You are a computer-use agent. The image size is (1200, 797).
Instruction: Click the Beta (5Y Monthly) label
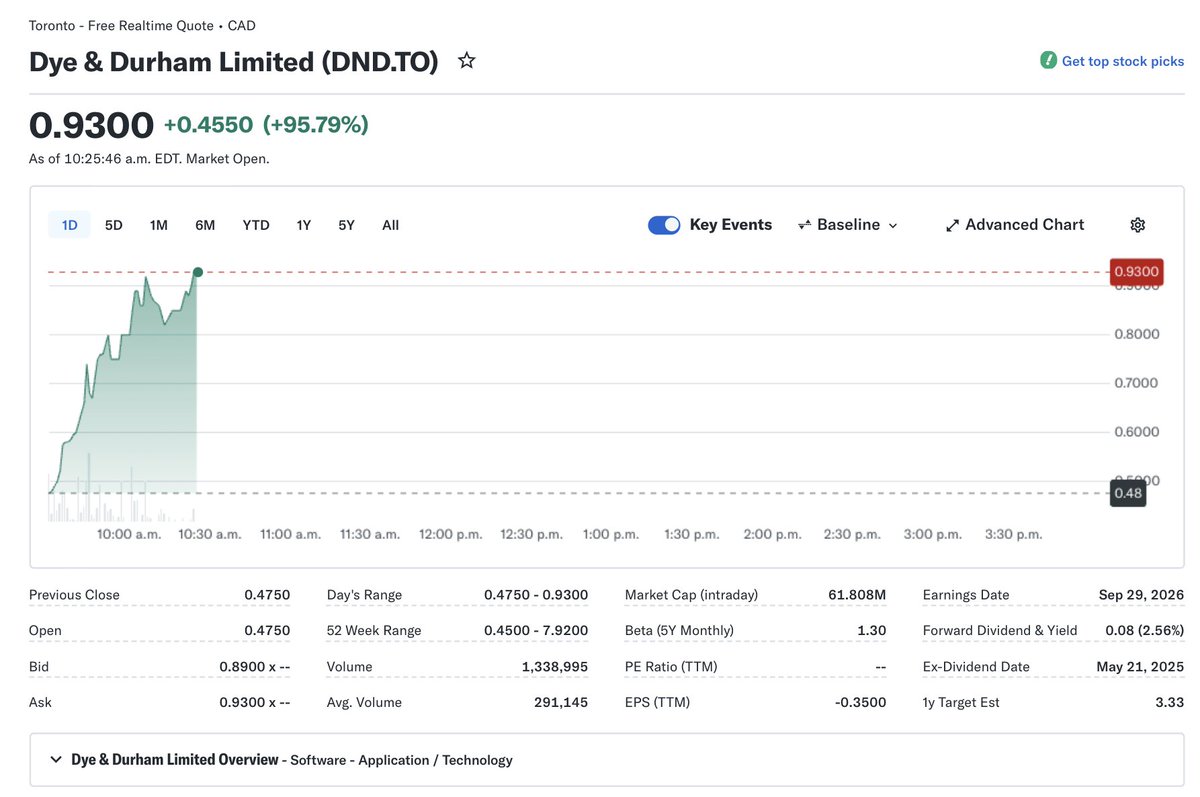pos(679,631)
